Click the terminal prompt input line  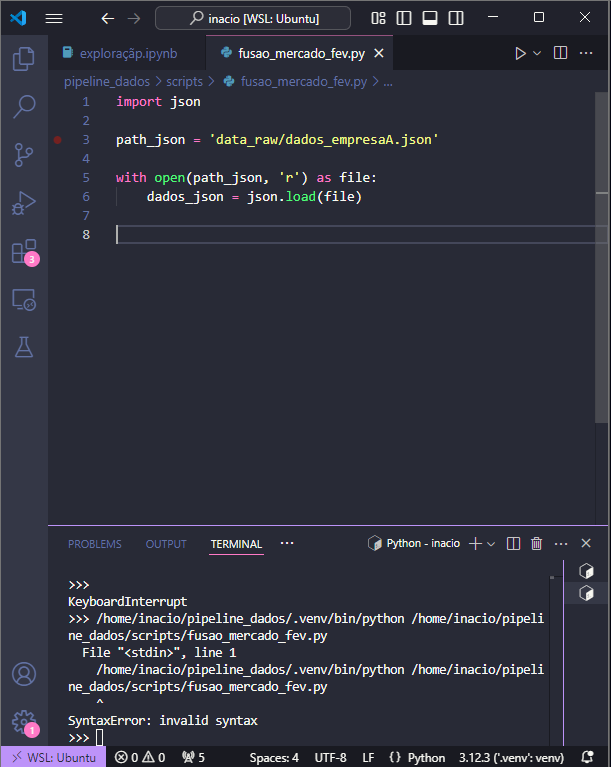(x=308, y=737)
